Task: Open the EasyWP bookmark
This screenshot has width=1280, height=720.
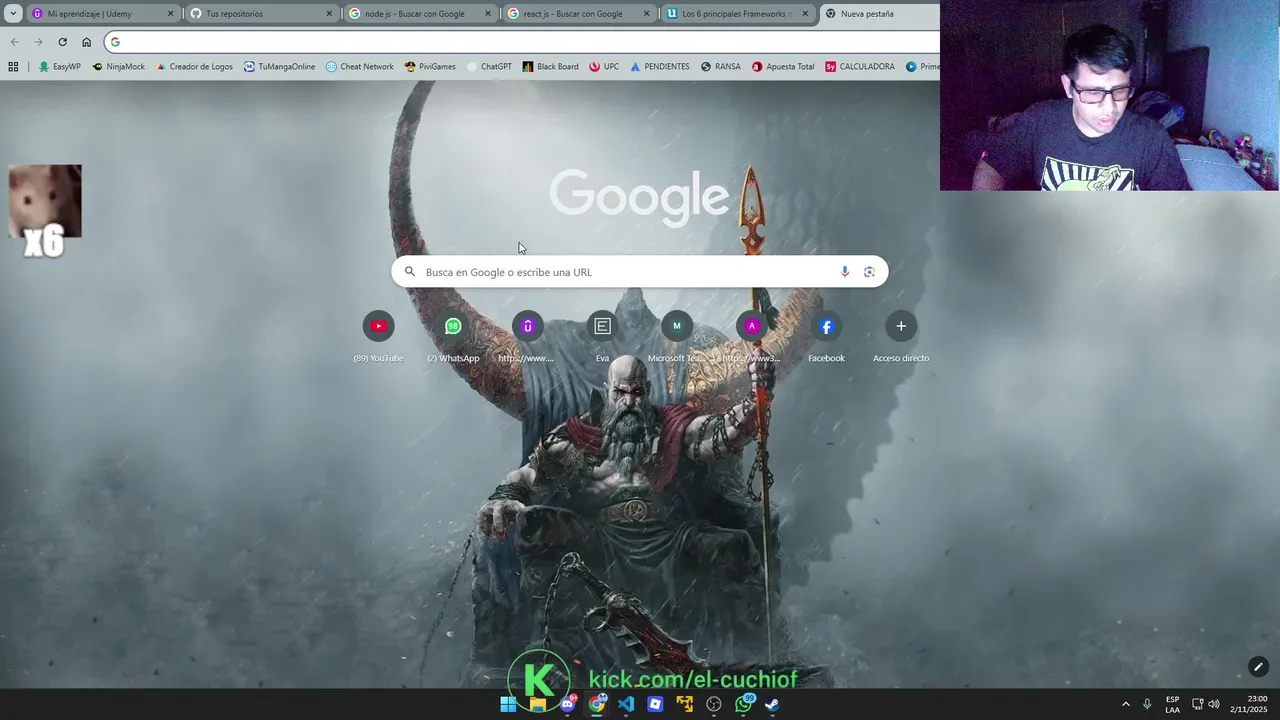Action: click(x=59, y=67)
